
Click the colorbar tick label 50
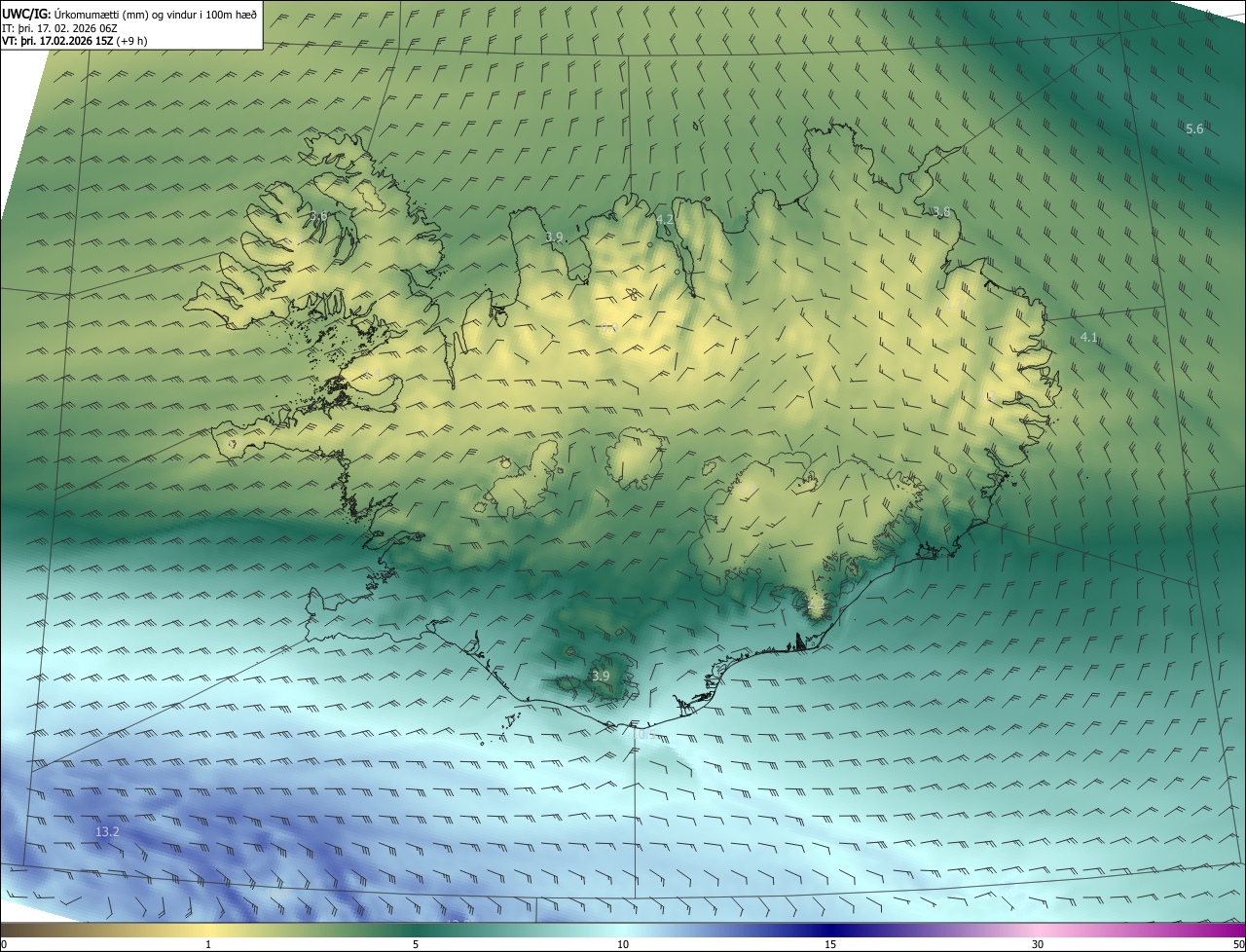1238,944
